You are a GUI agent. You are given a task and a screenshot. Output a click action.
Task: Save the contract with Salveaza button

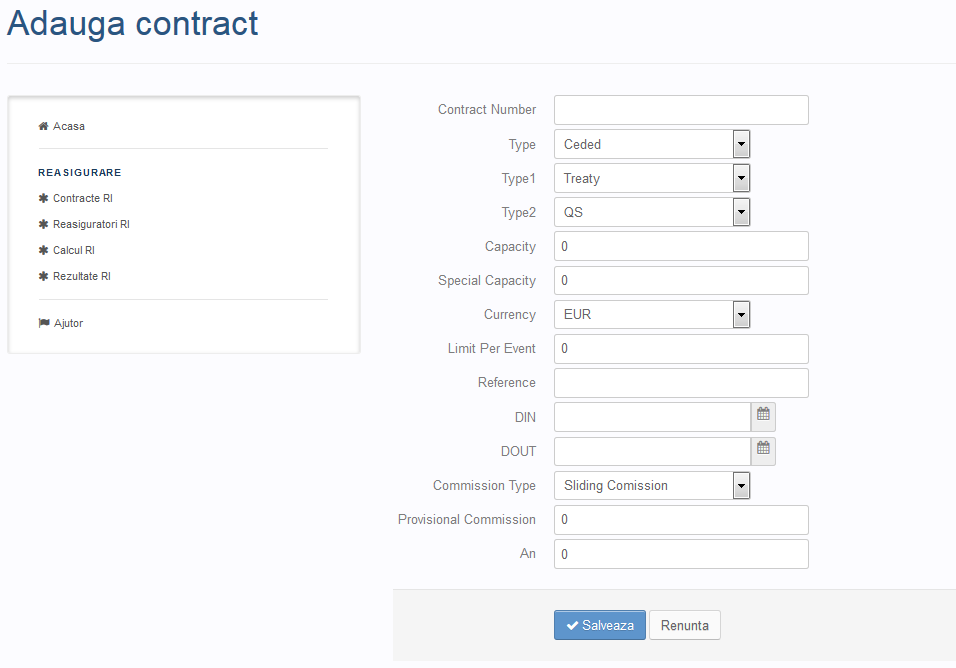pos(600,625)
